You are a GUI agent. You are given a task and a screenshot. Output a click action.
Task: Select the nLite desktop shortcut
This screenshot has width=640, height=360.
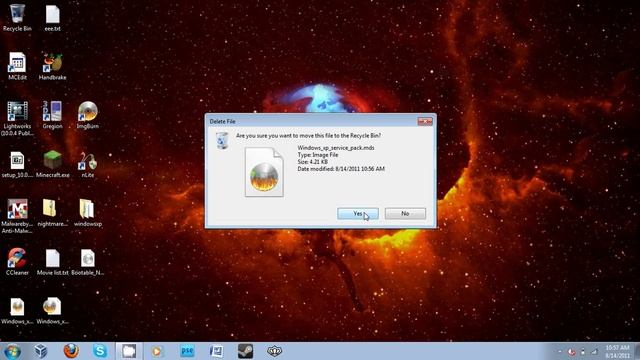click(87, 164)
